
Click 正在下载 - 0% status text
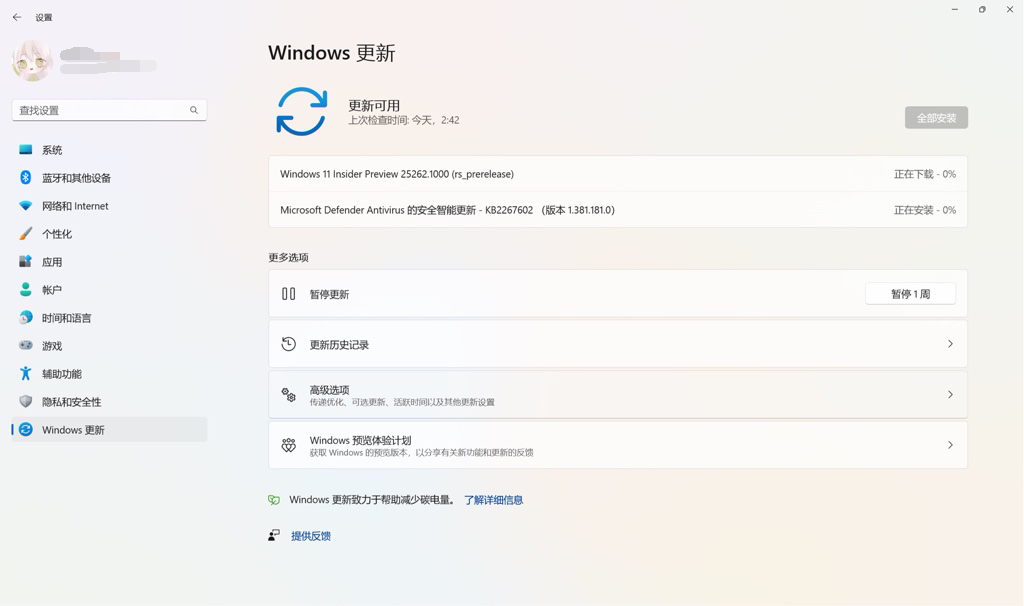click(925, 174)
